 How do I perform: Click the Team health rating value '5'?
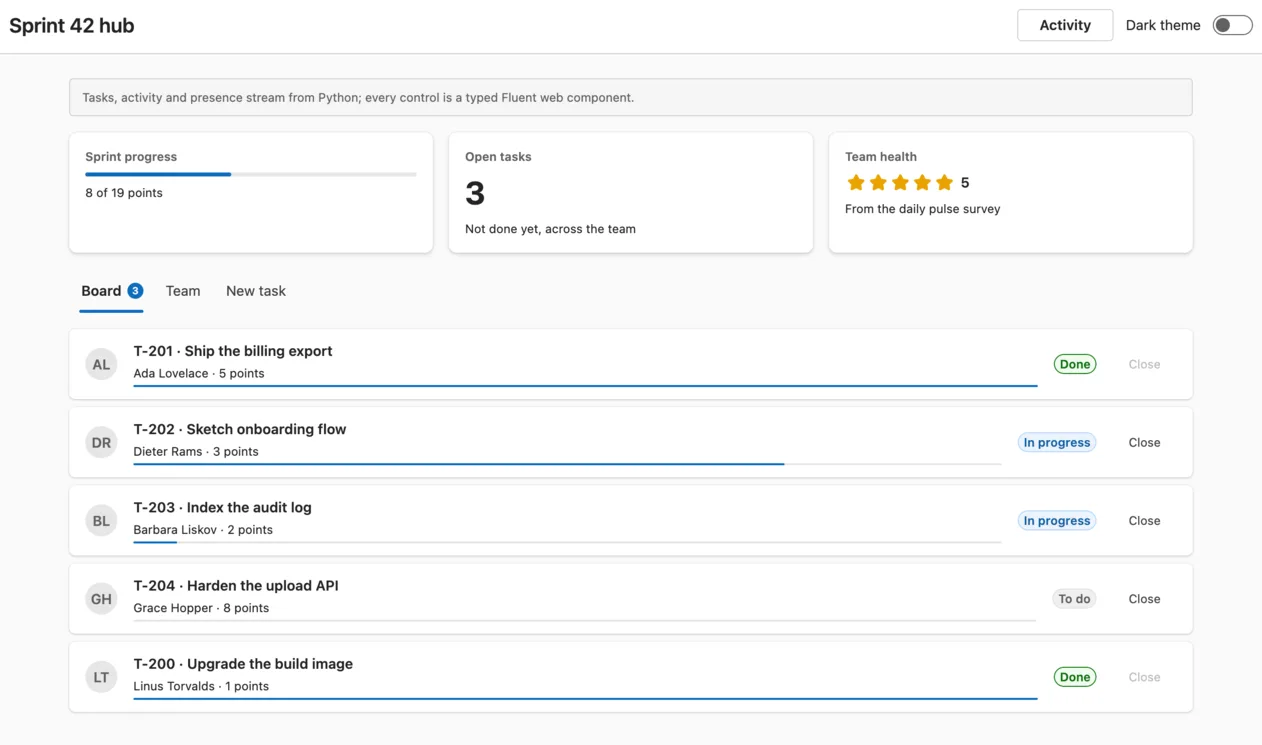[965, 182]
